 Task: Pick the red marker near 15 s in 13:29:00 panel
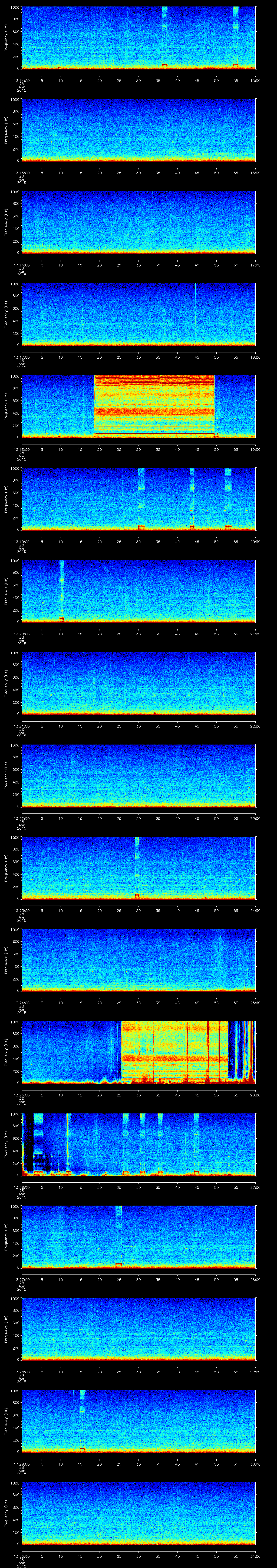coord(82,1449)
